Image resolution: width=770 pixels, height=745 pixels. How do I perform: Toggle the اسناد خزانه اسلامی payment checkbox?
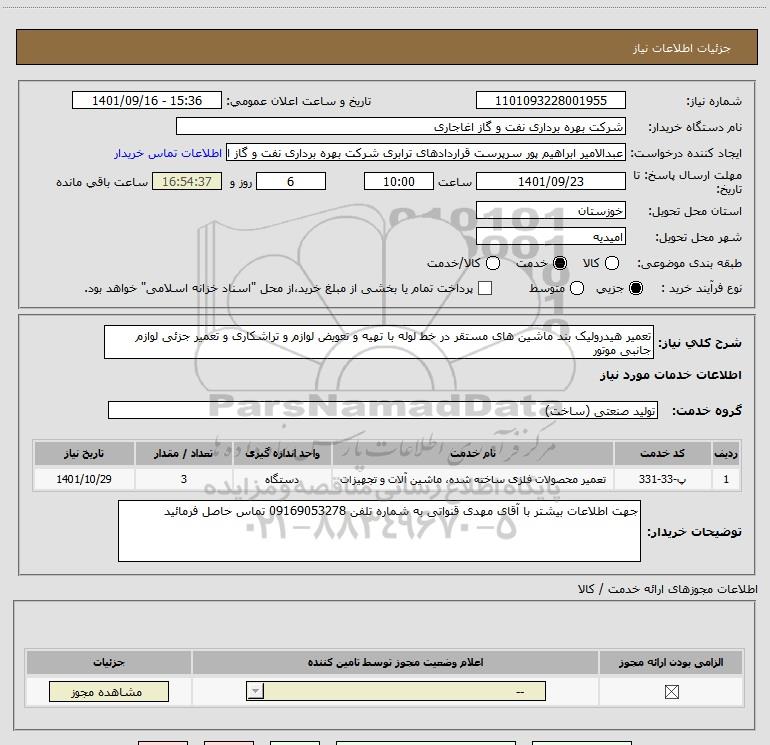click(485, 288)
